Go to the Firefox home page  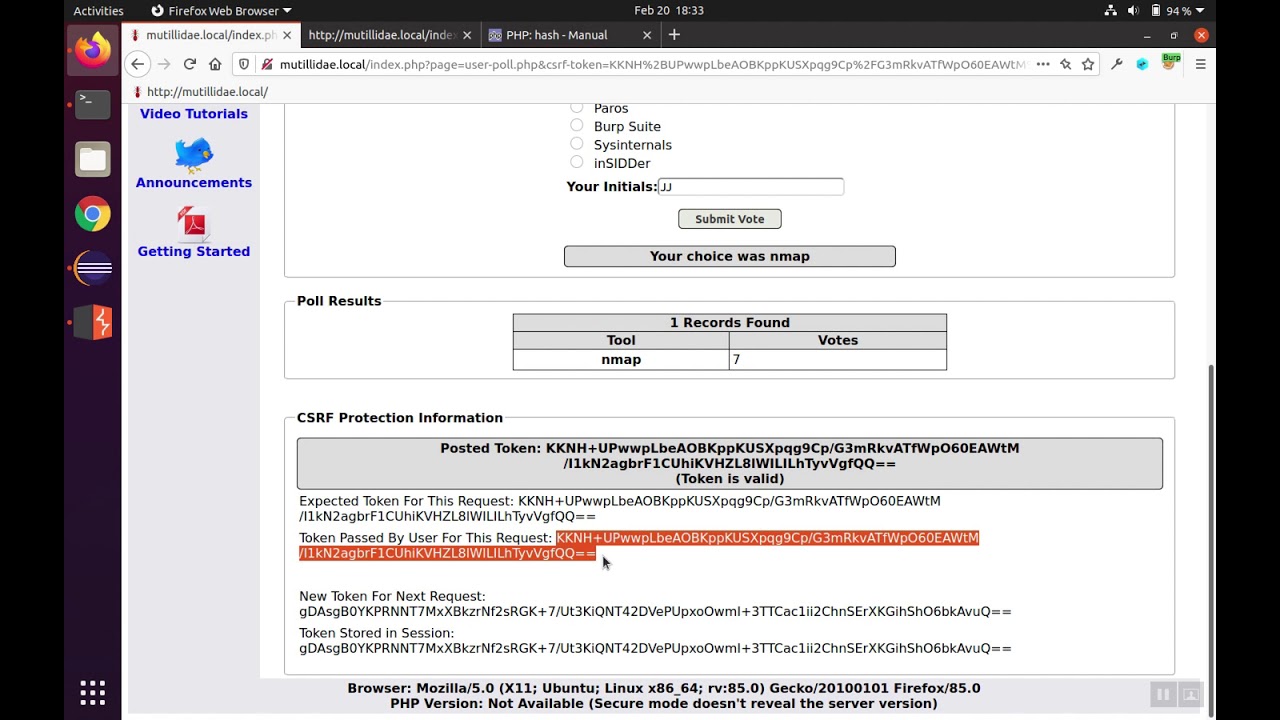pyautogui.click(x=215, y=64)
